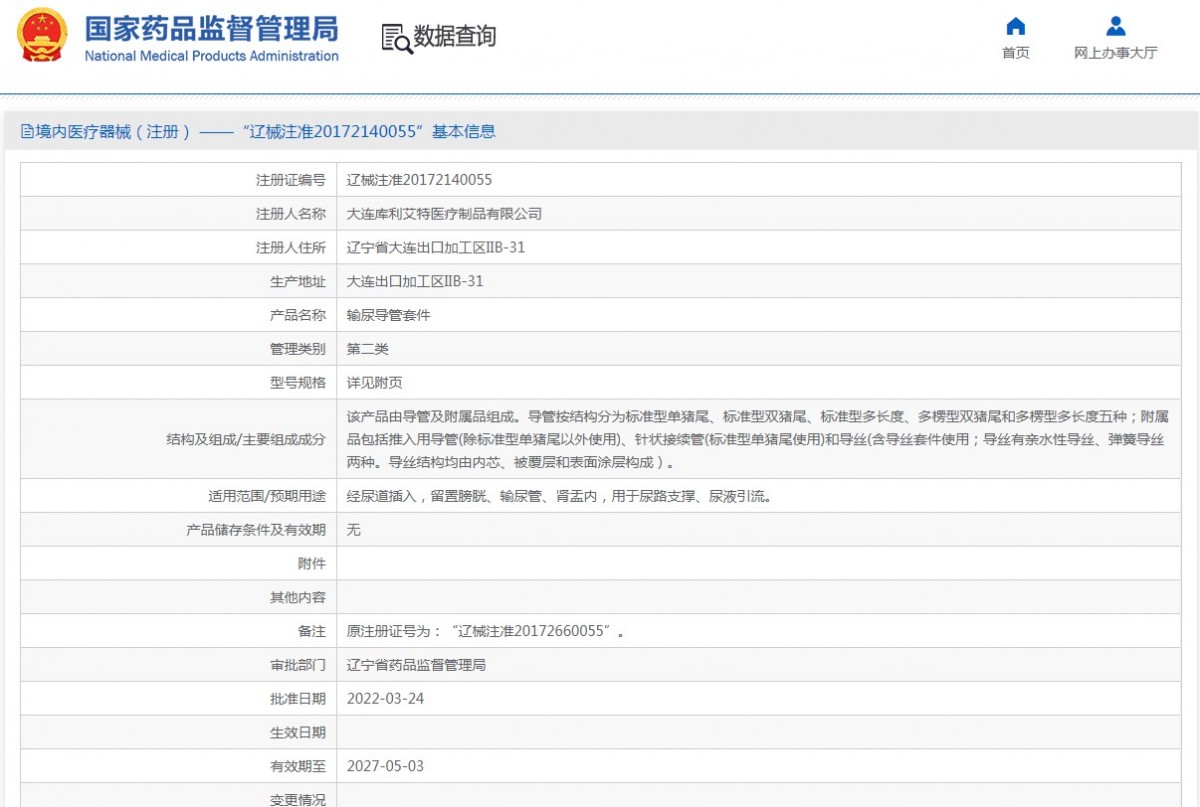Select the 型号规格 label
This screenshot has height=807, width=1200.
[x=298, y=383]
